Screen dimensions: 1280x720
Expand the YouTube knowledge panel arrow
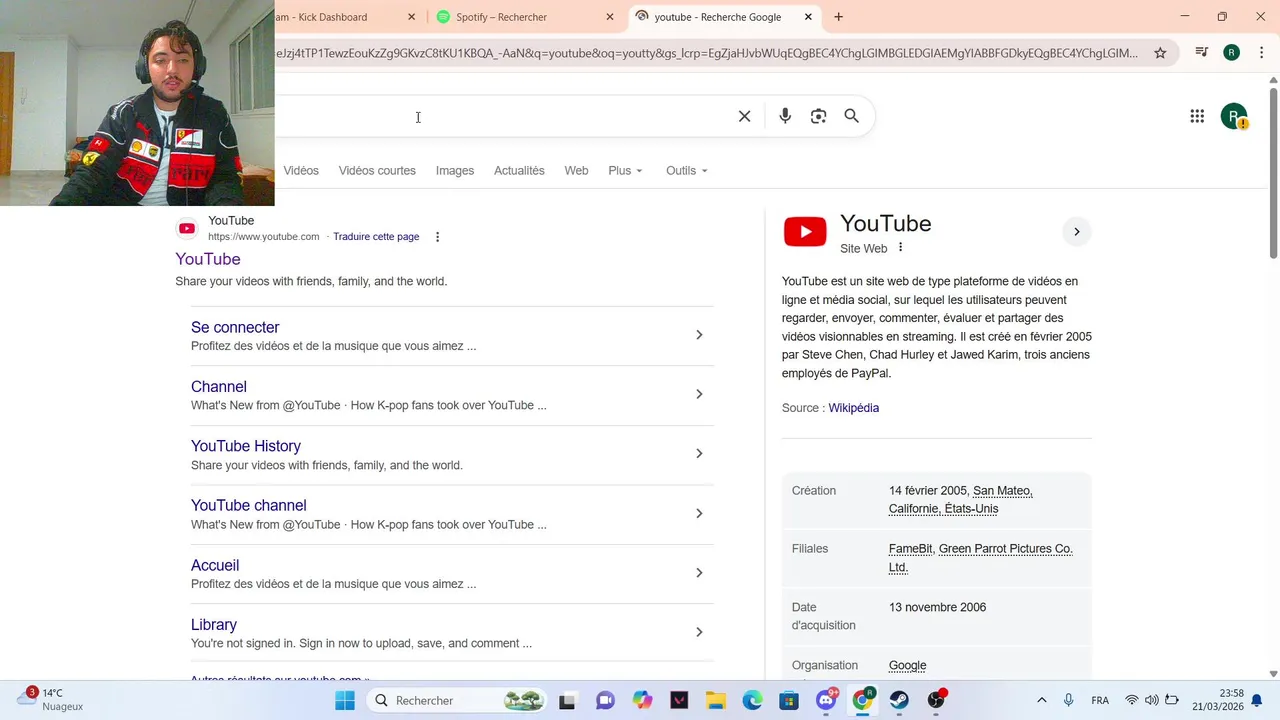(1076, 232)
